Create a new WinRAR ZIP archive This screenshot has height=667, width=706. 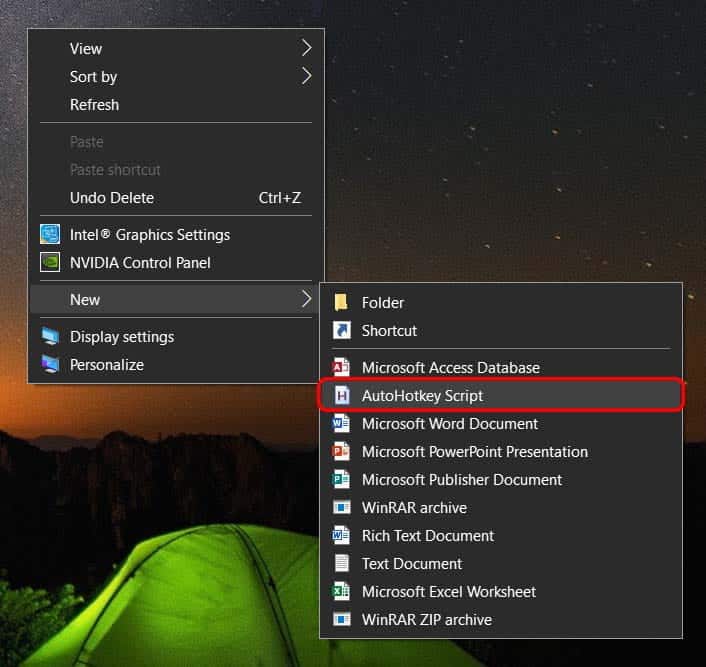coord(501,619)
